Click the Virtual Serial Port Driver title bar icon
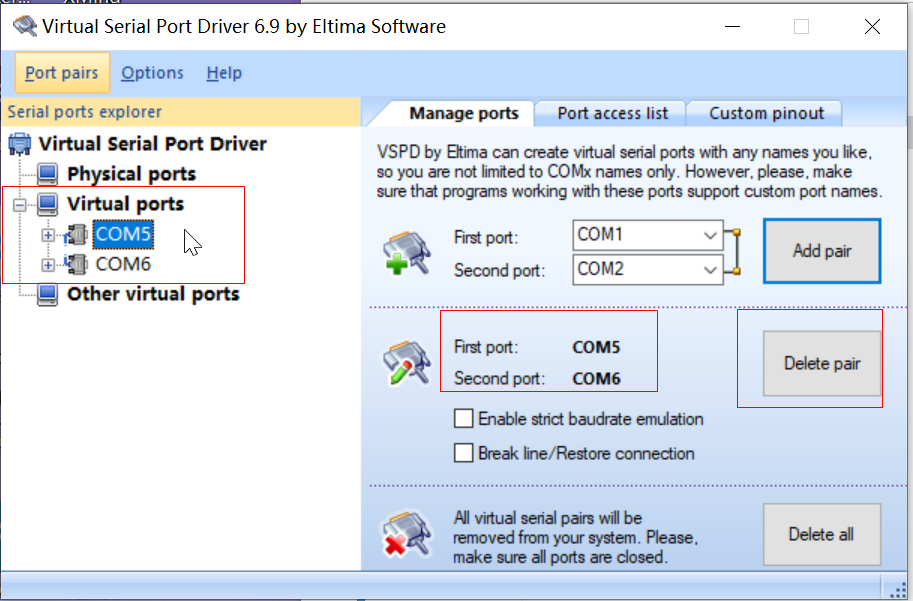Image resolution: width=913 pixels, height=601 pixels. click(25, 26)
